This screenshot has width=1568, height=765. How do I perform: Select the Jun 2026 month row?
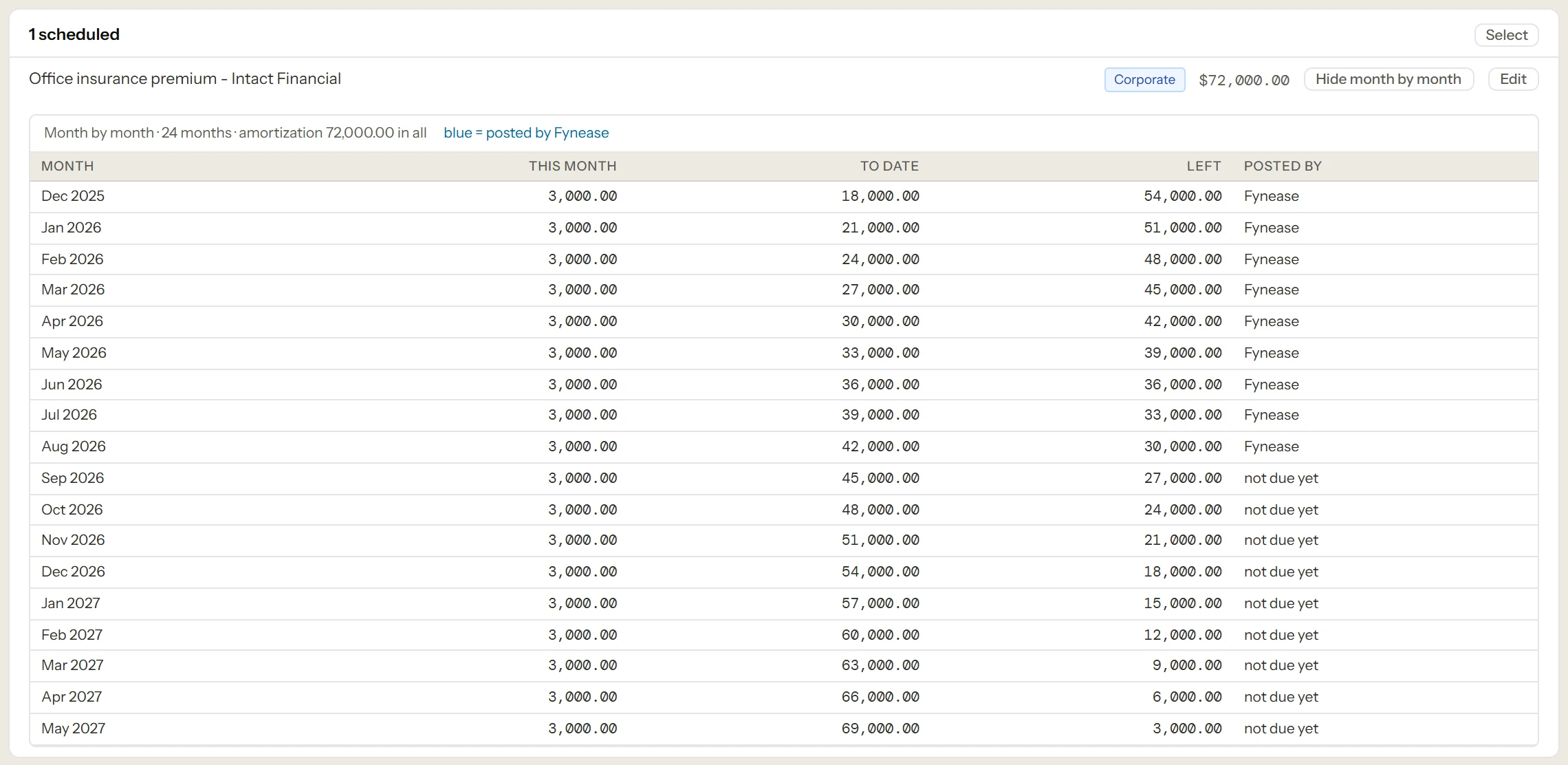[x=784, y=385]
